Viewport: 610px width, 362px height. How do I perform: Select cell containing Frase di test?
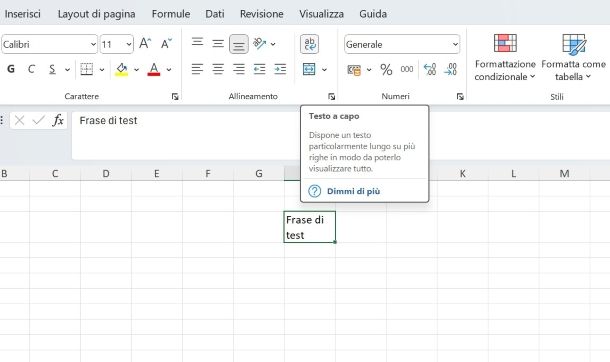pos(310,227)
